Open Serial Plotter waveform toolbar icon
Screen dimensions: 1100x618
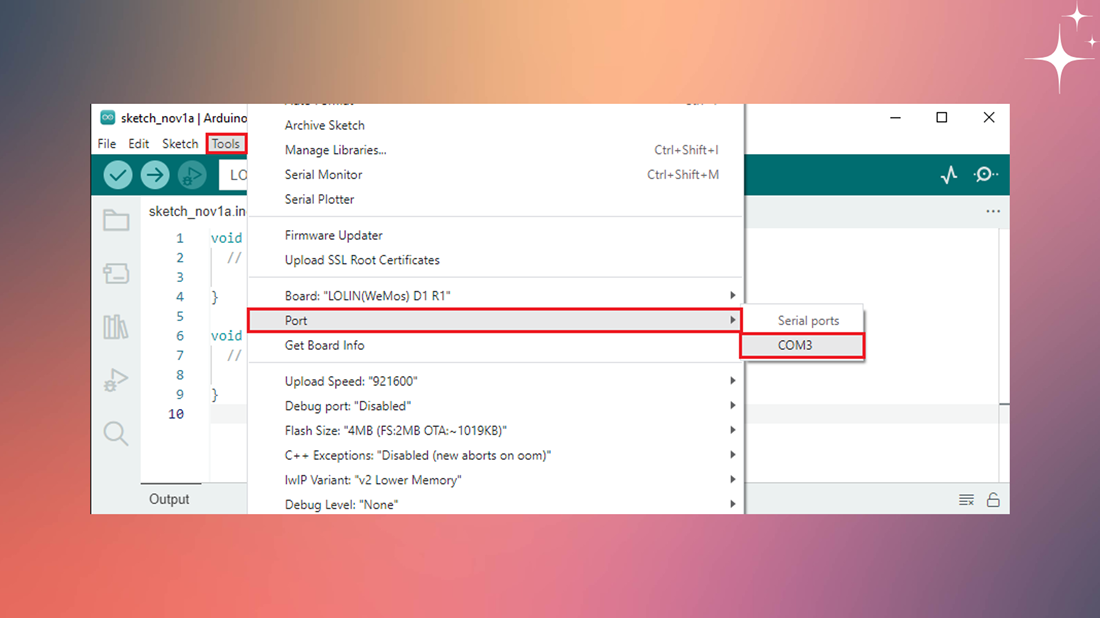(948, 175)
